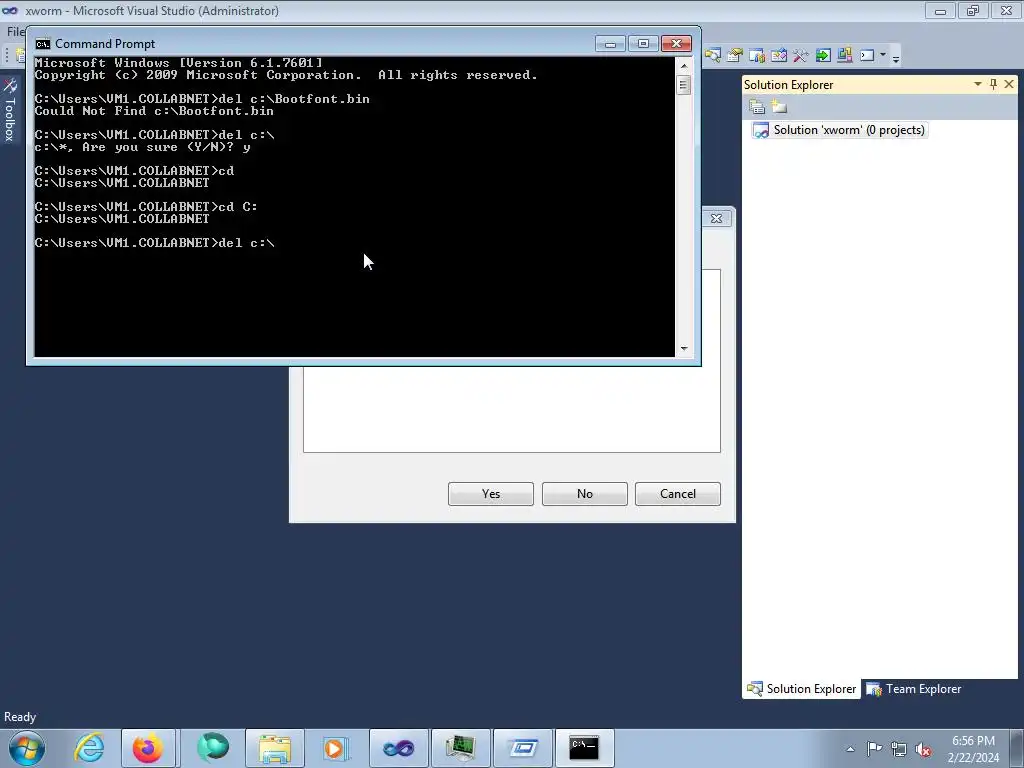Launch Internet Explorer from the taskbar
This screenshot has height=768, width=1024.
(88, 748)
